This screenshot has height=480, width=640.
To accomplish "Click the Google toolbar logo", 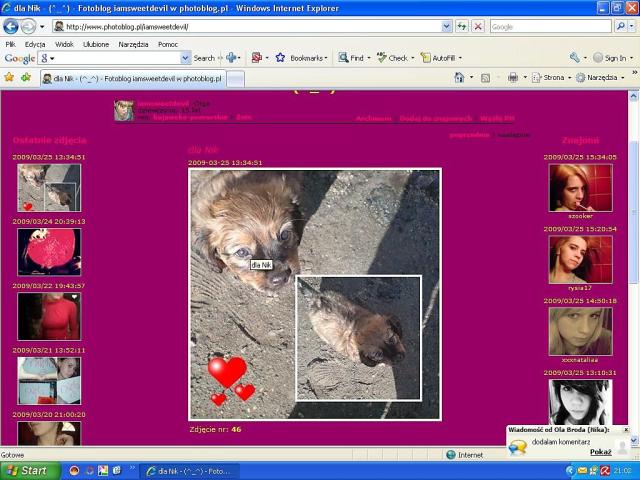I will pyautogui.click(x=20, y=58).
